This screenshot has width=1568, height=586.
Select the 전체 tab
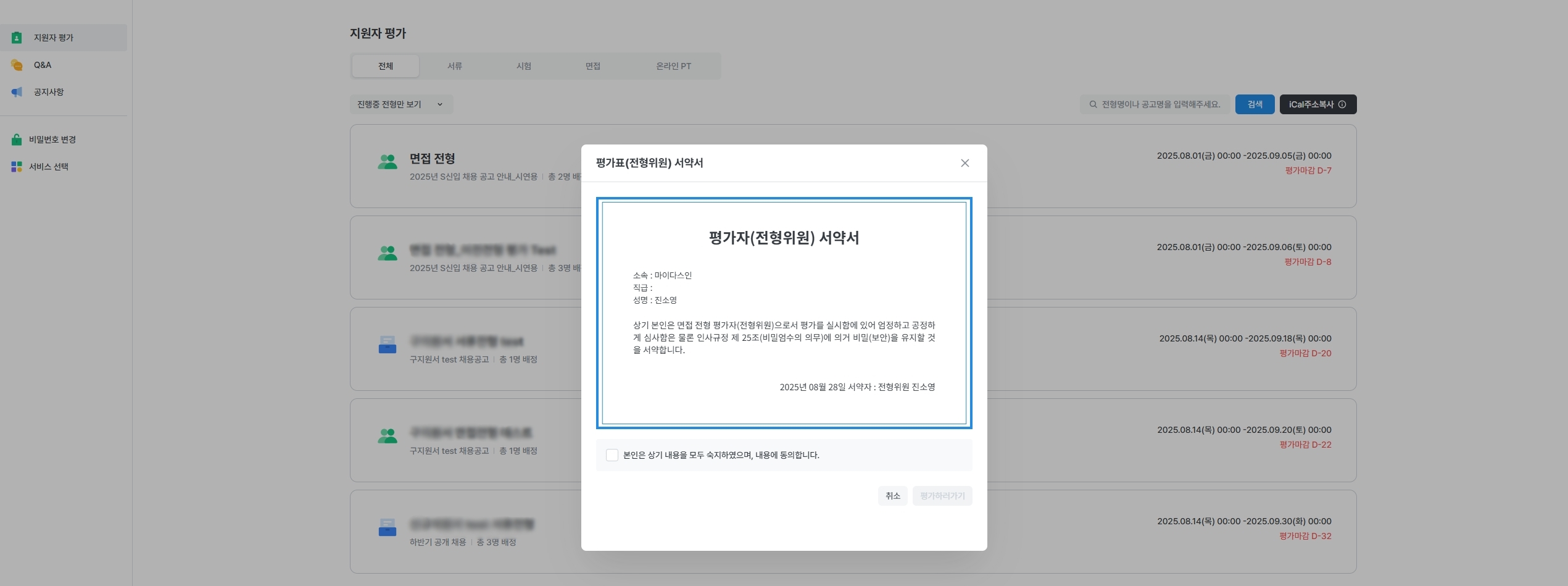385,65
